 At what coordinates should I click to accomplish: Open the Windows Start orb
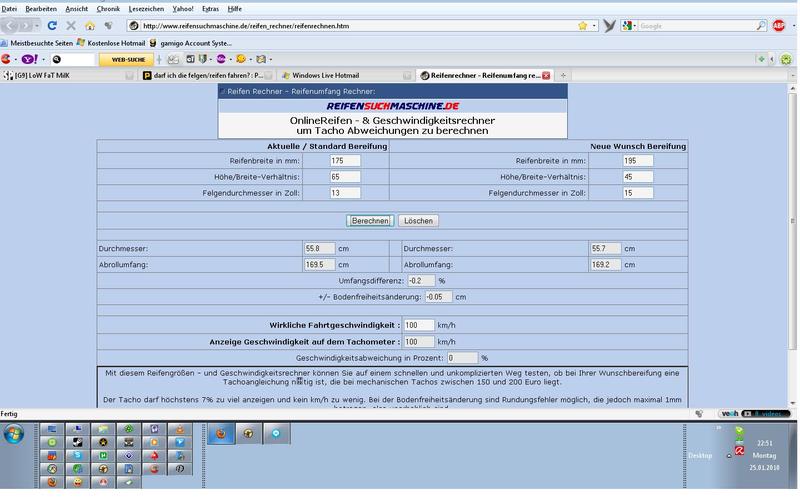[x=14, y=435]
